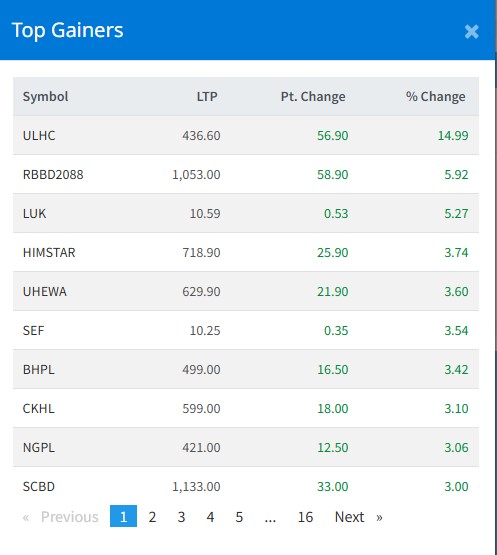The height and width of the screenshot is (555, 497).
Task: Jump to page 5 of gainers
Action: click(239, 517)
